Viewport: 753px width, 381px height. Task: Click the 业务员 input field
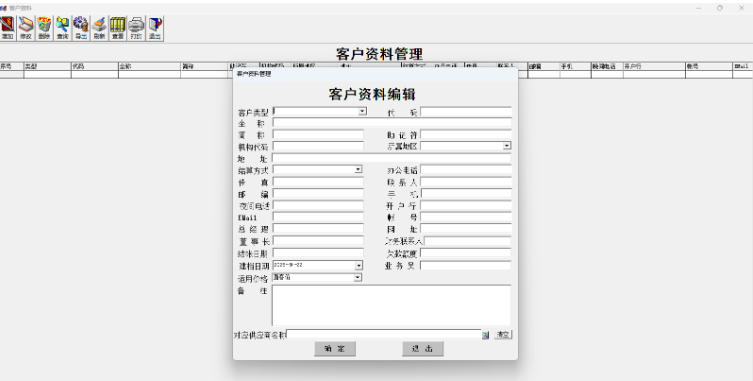coord(466,265)
